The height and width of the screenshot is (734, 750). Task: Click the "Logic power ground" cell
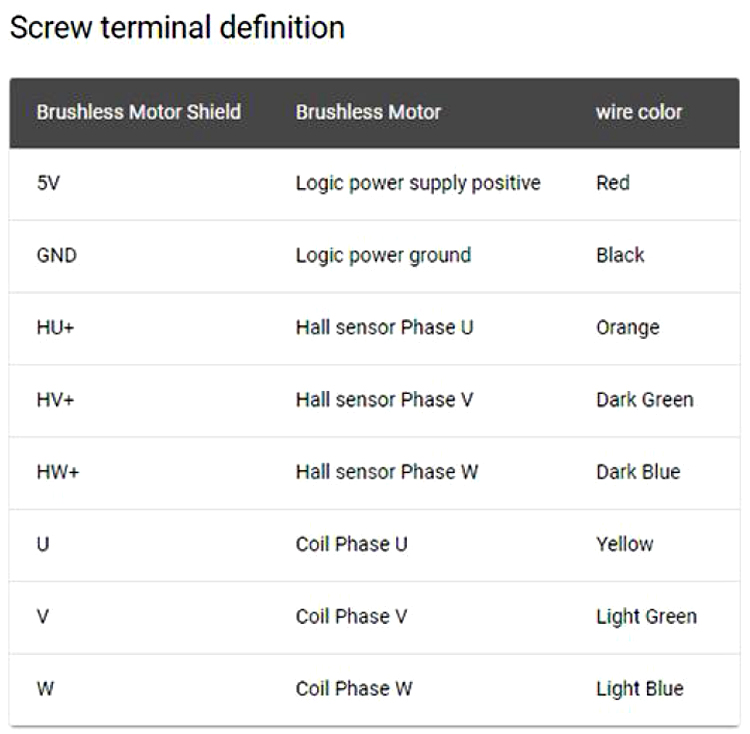[383, 255]
